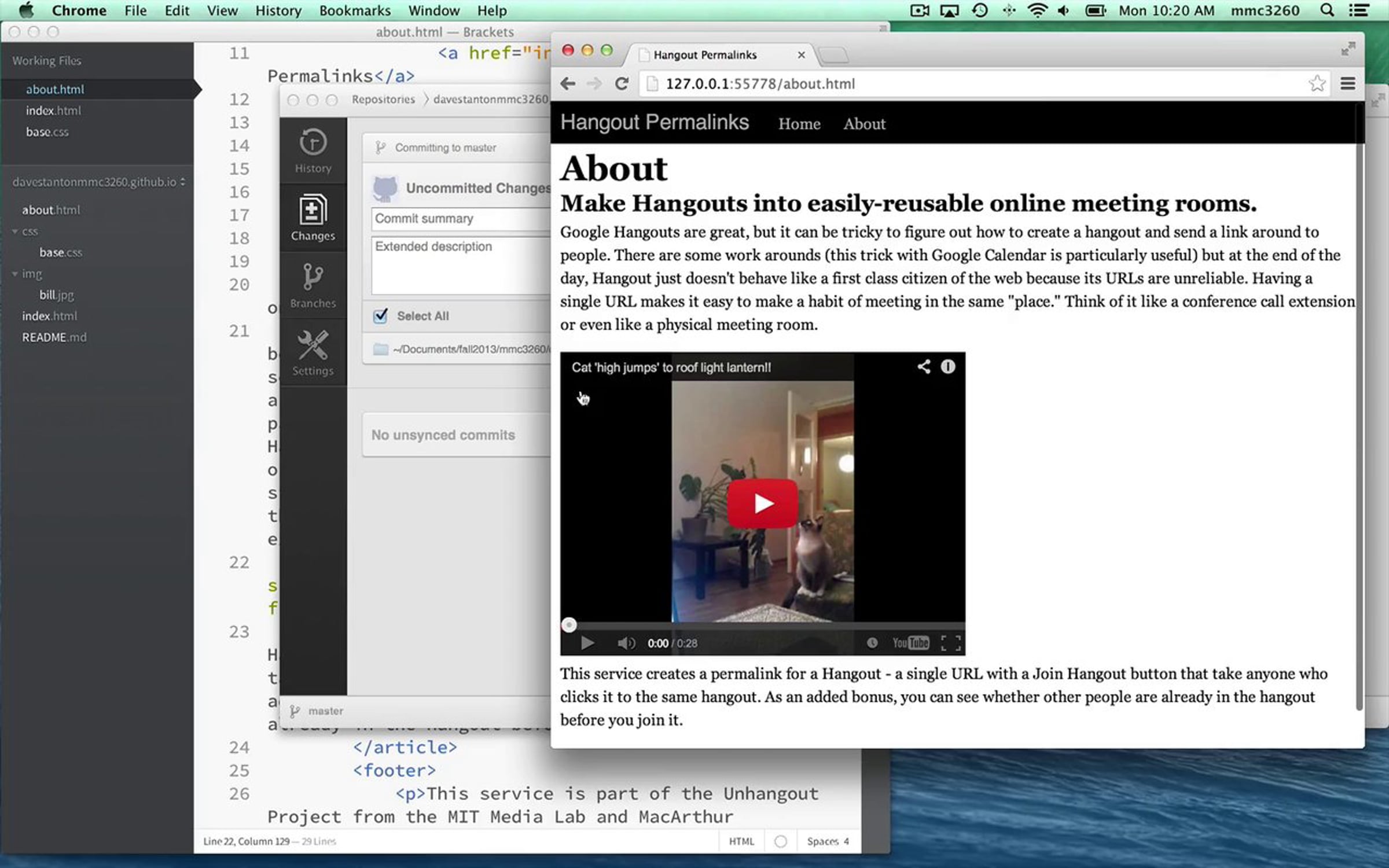Open the Edit menu
This screenshot has height=868, width=1389.
coord(177,10)
